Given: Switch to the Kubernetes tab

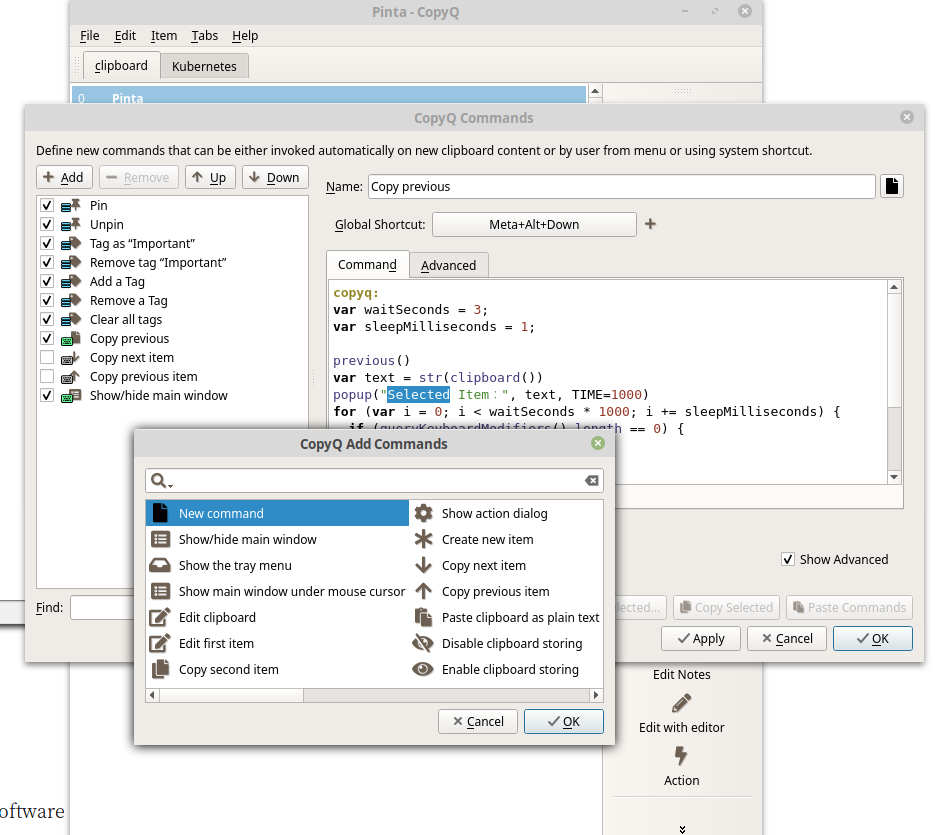Looking at the screenshot, I should [205, 66].
